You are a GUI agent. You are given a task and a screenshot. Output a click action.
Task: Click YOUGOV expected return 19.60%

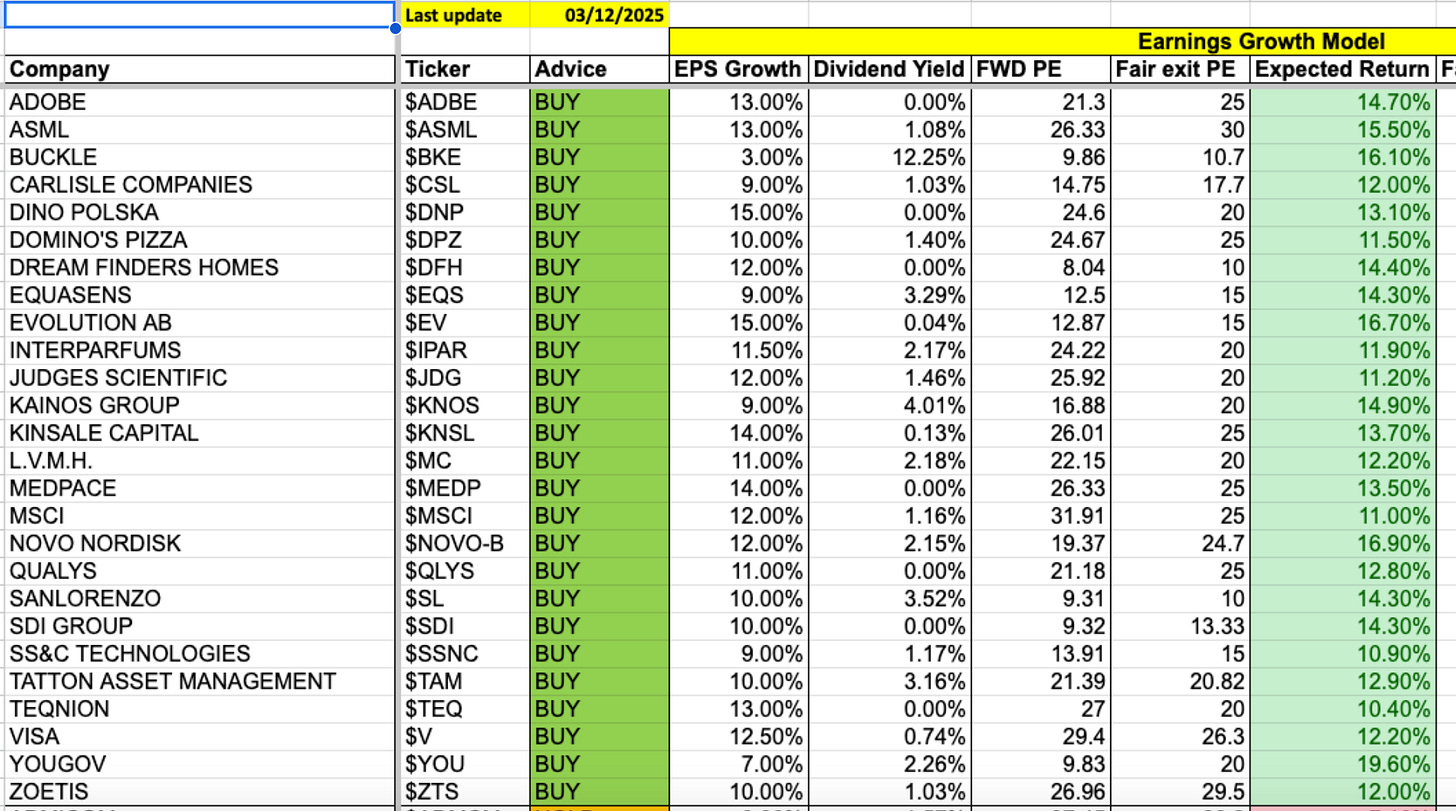coord(1344,764)
